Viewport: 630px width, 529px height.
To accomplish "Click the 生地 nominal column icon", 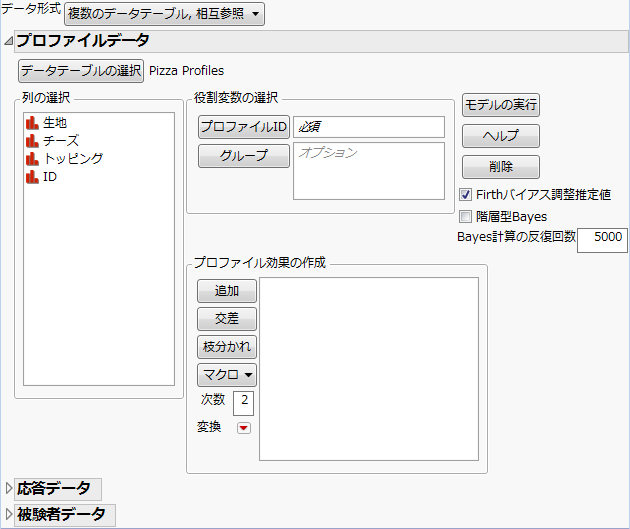I will coord(32,123).
